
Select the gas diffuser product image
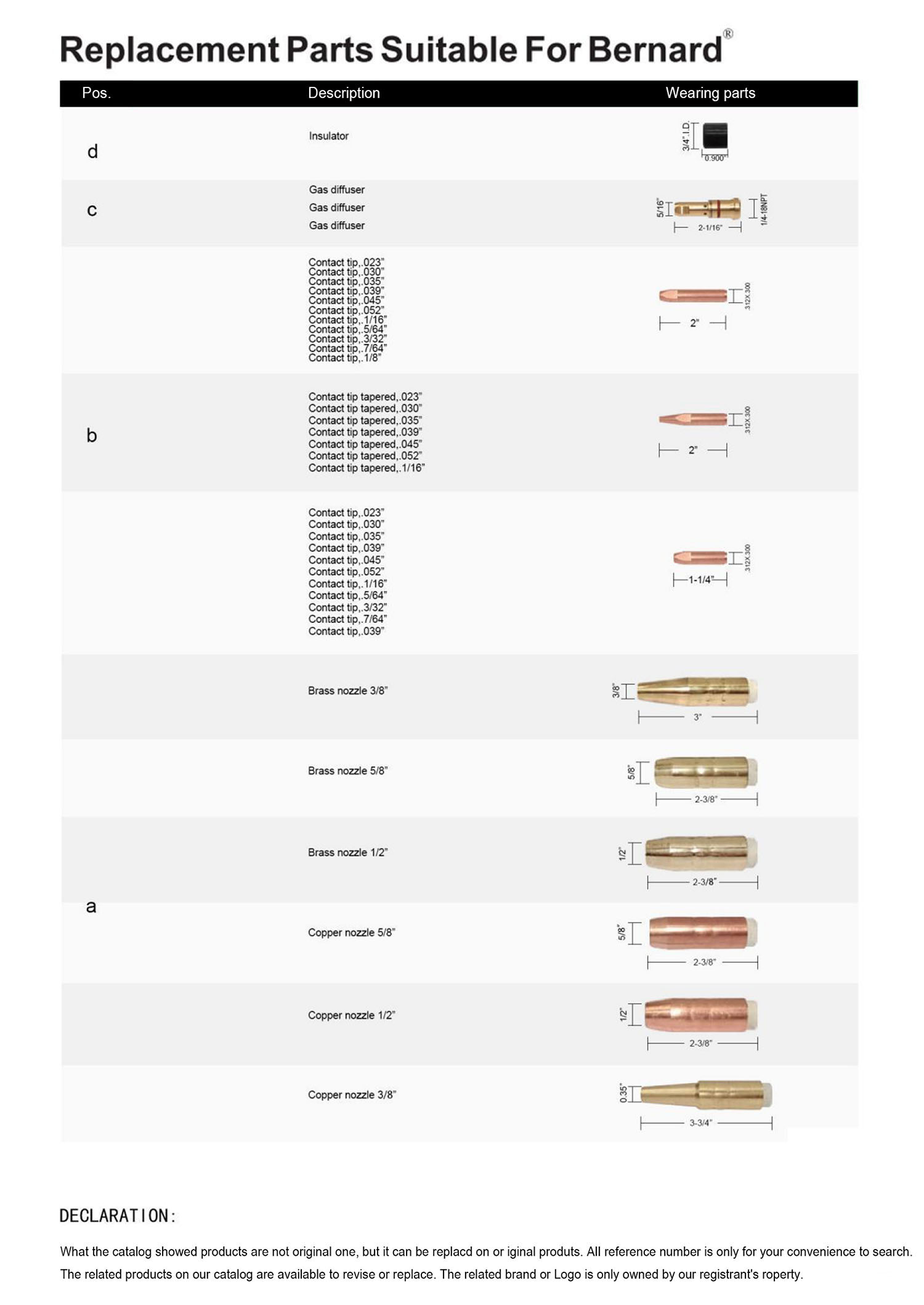pos(707,208)
